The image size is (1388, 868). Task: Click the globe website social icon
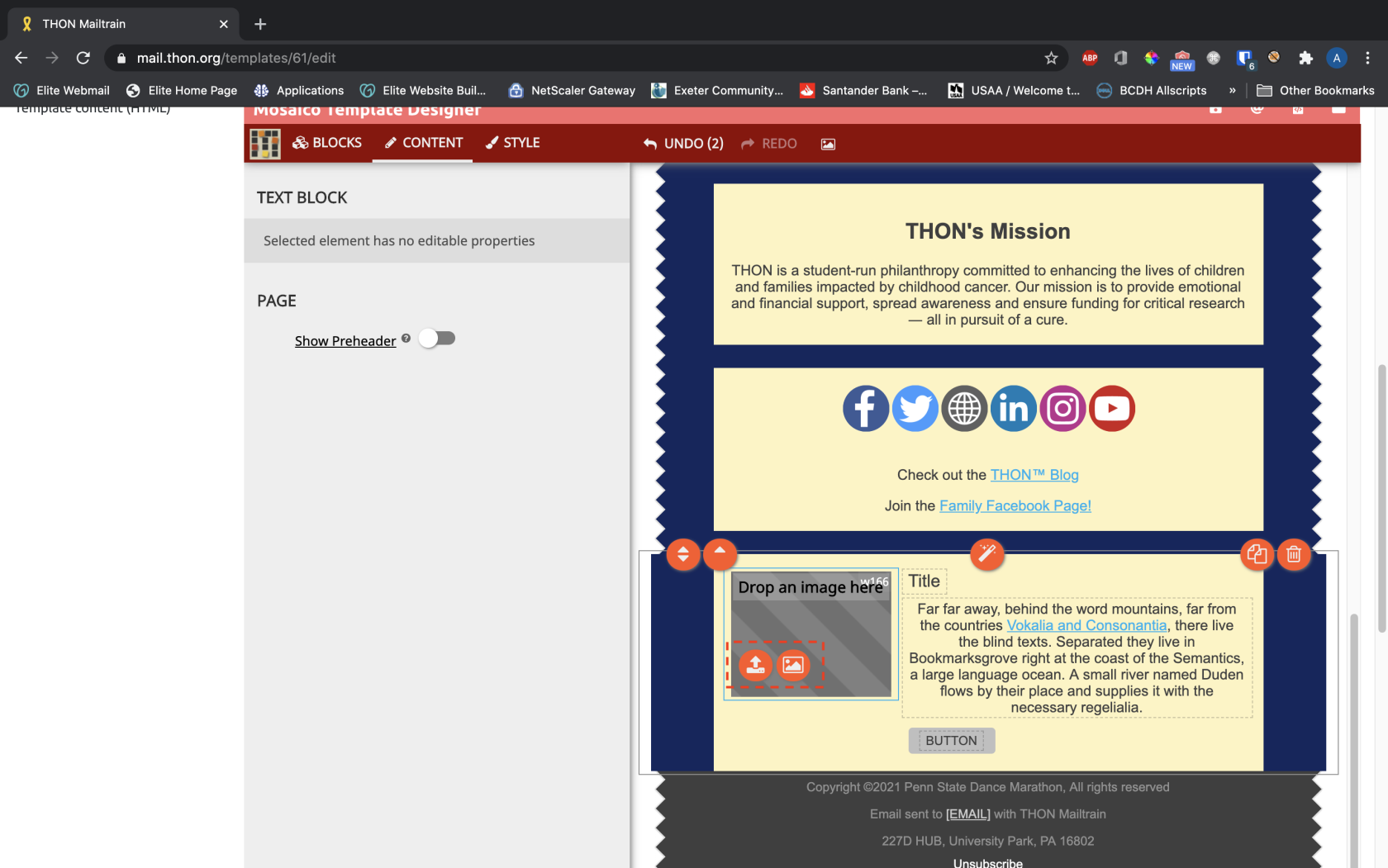964,409
